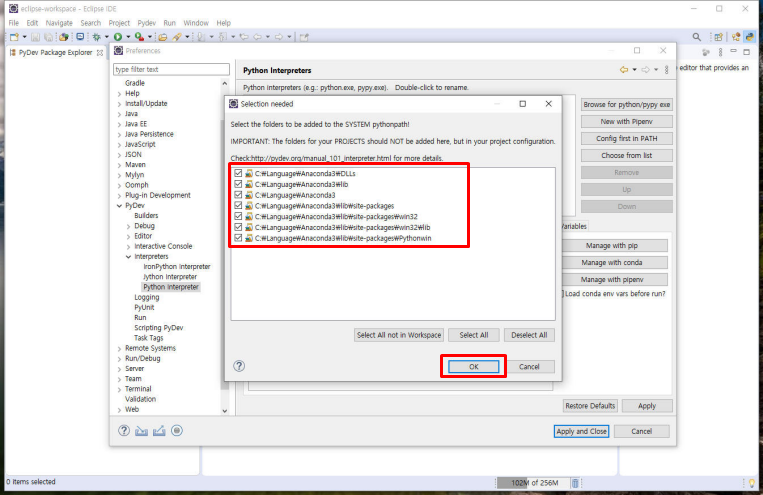Click the type filter text field
763x495 pixels.
click(x=171, y=69)
